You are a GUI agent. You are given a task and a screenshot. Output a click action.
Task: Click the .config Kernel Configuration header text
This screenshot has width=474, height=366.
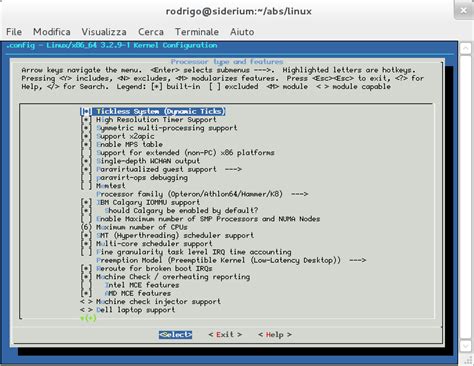pos(112,45)
